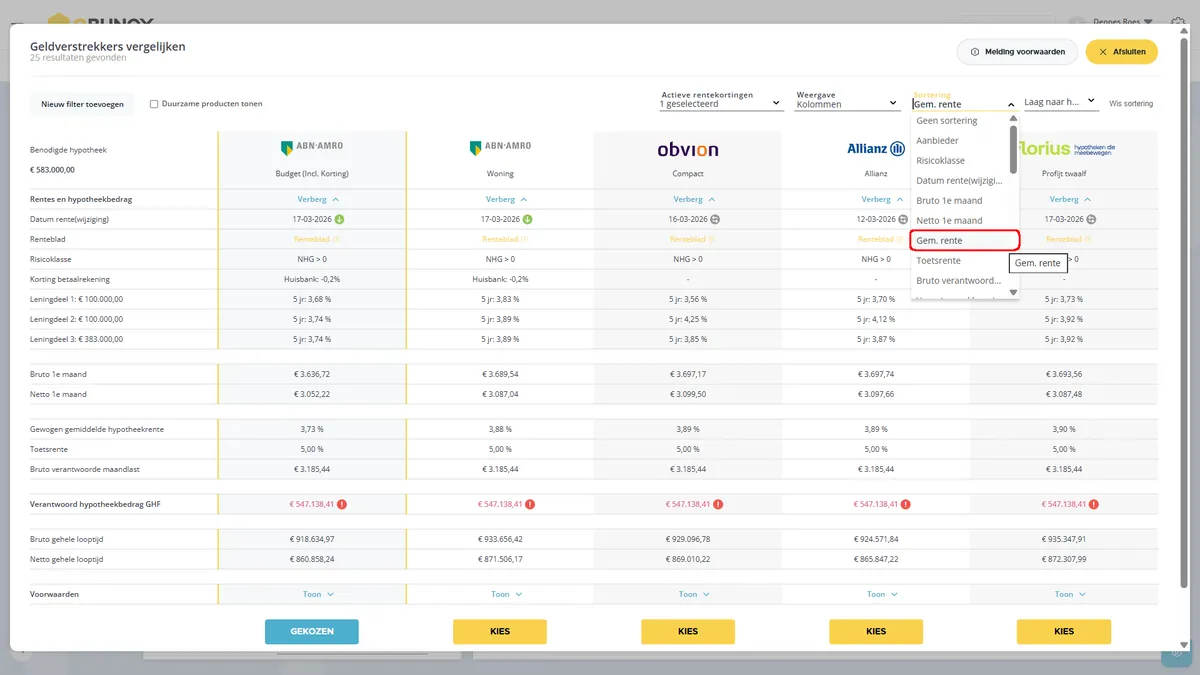
Task: Click the GEKOZEN button under Budget
Action: [312, 631]
